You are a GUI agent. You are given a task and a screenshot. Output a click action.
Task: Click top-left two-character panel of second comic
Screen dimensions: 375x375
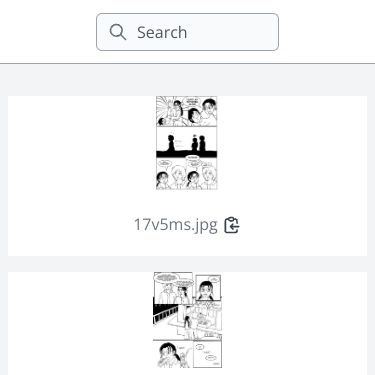coord(173,288)
